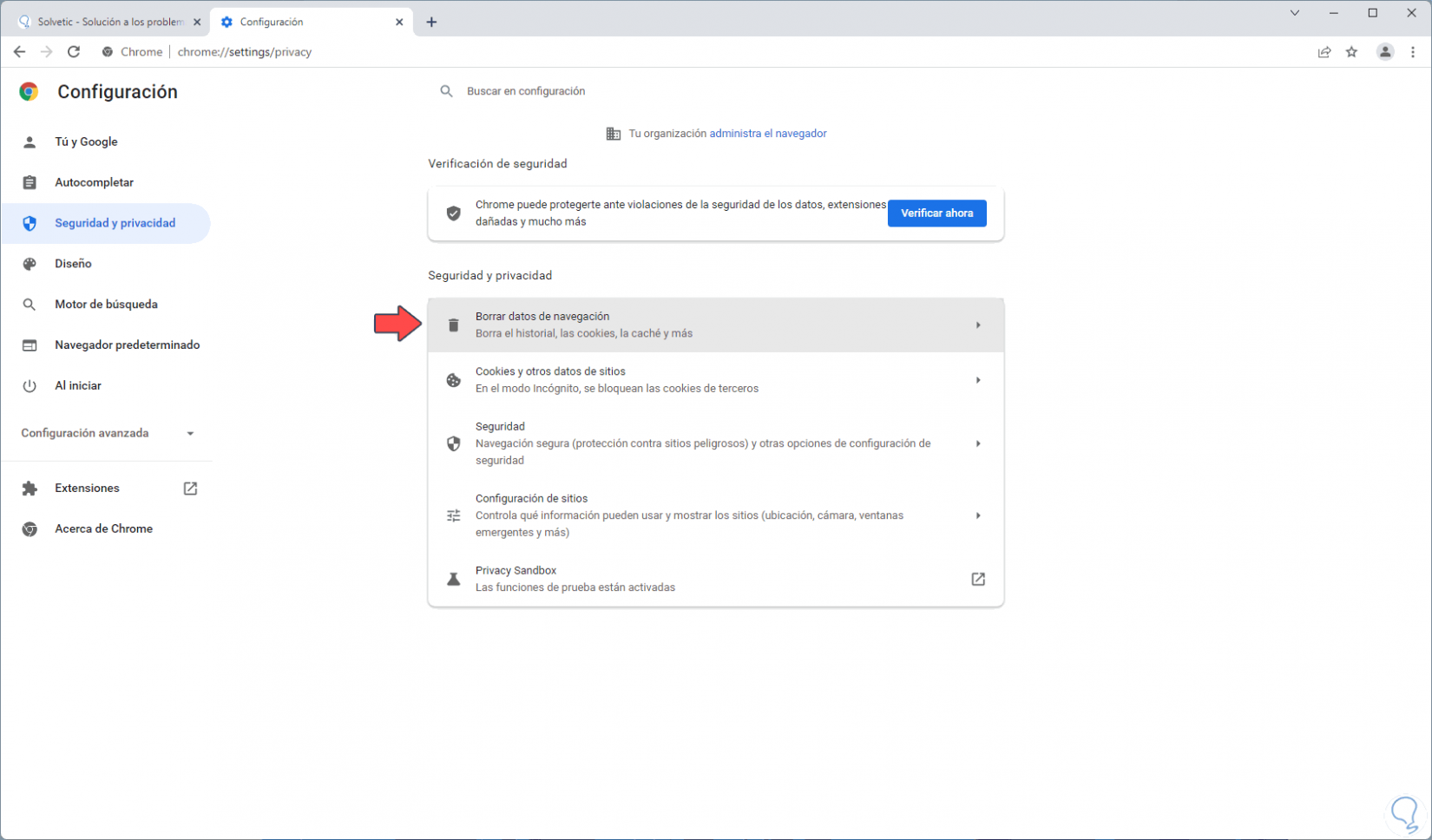Expand Borrar datos de navegación arrow
Screen dimensions: 1432x840
(x=978, y=325)
